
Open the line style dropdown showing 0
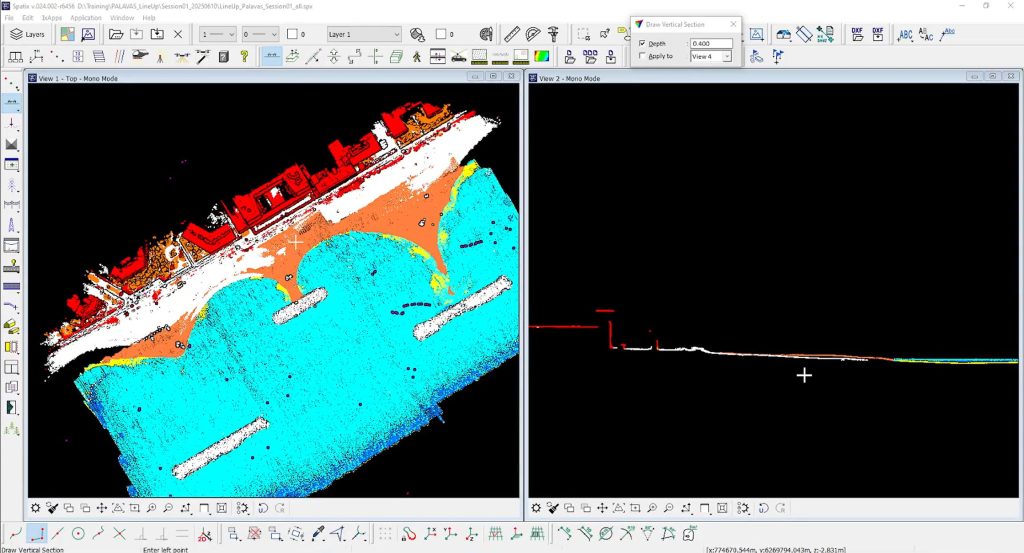pos(260,34)
